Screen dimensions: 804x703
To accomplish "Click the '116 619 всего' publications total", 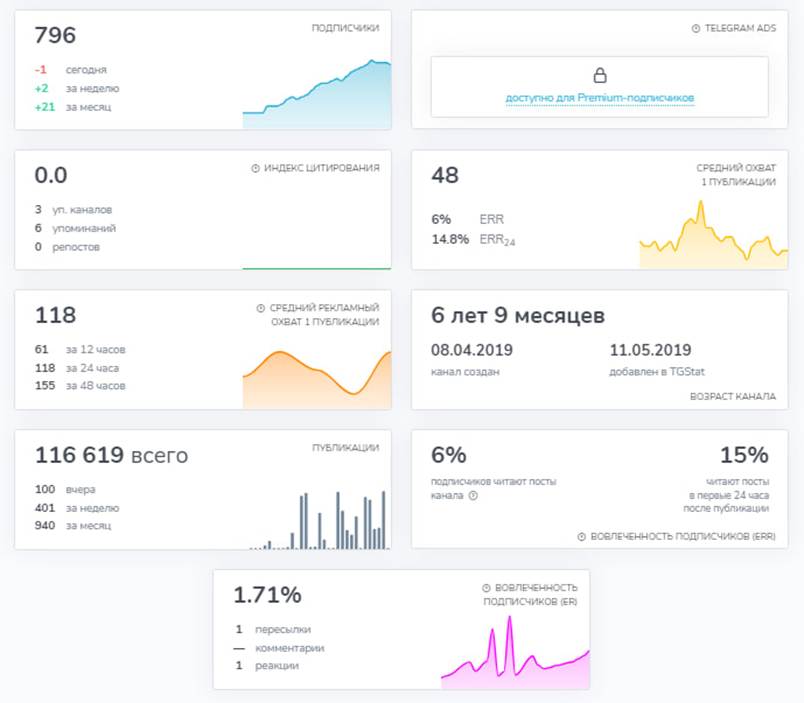I will point(111,456).
